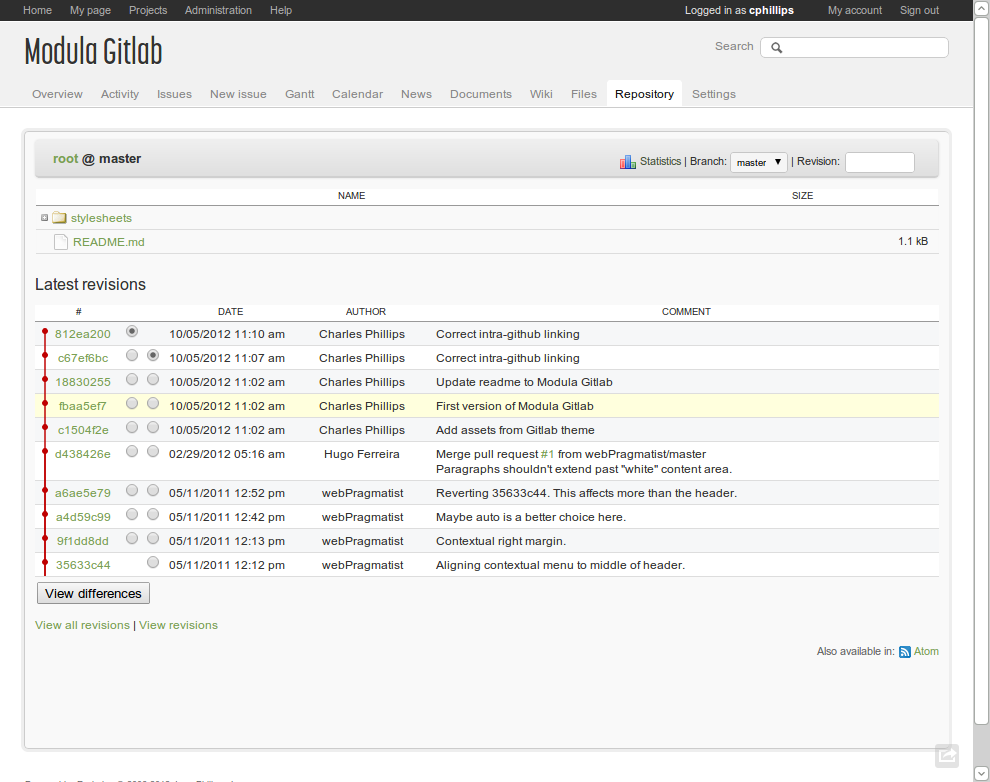This screenshot has height=782, width=990.
Task: Click the Modula Gitlab page title
Action: click(93, 52)
